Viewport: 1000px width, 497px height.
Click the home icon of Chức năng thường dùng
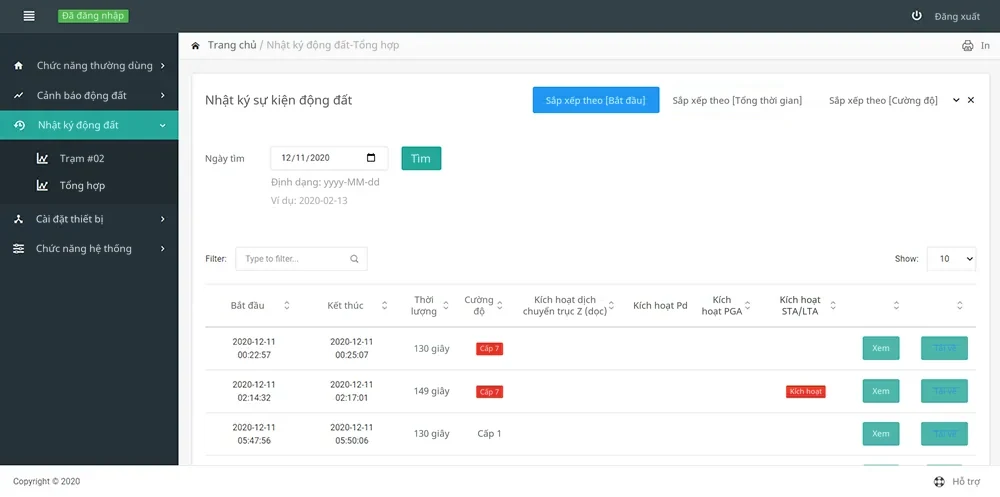pos(18,66)
